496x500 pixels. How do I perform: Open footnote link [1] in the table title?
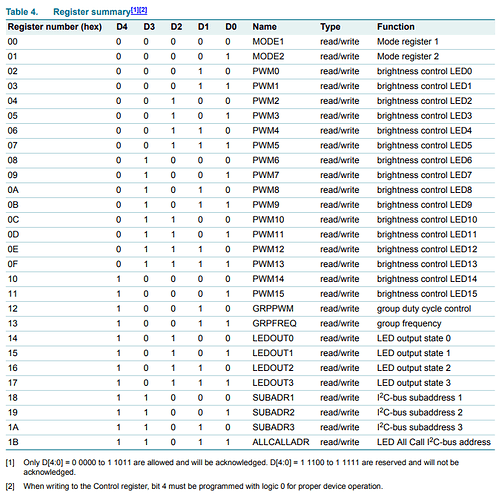point(134,10)
